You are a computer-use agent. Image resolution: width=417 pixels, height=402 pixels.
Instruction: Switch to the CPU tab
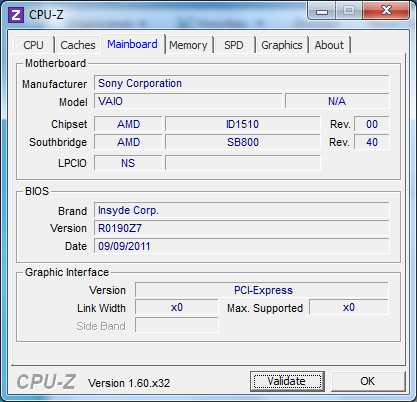[33, 45]
